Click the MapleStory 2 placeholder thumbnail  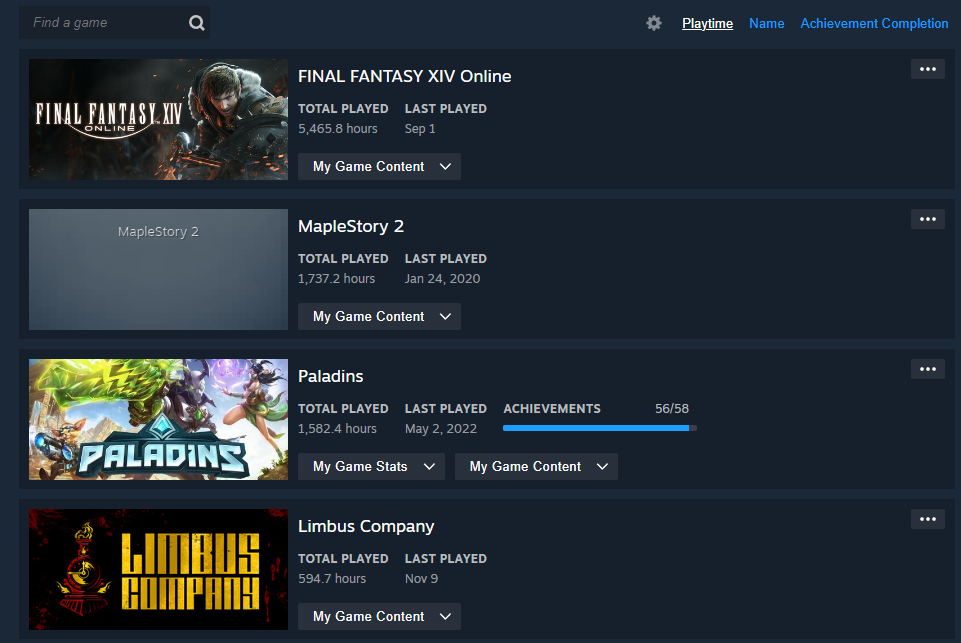pyautogui.click(x=158, y=270)
